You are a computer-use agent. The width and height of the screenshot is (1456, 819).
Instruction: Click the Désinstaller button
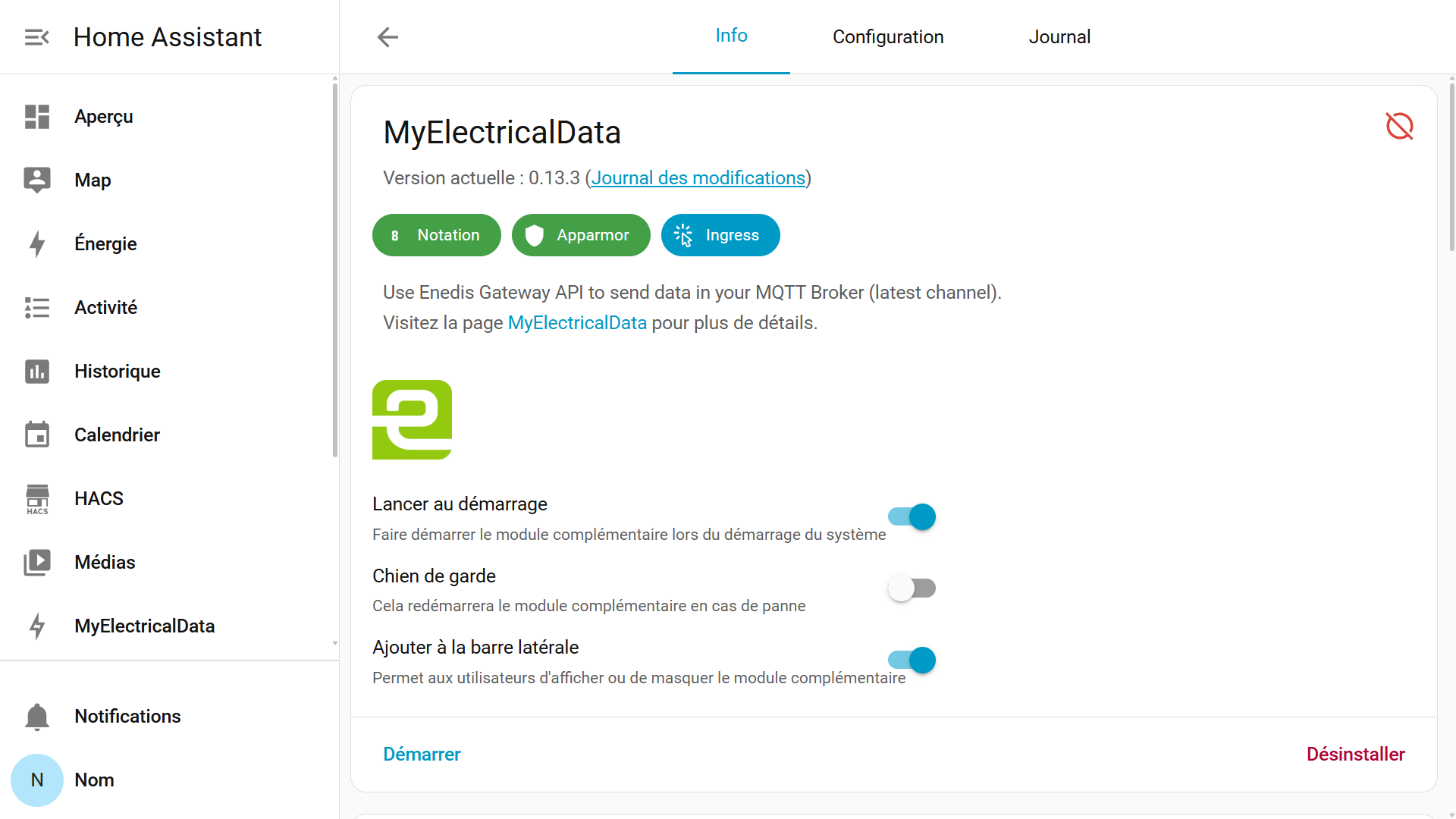coord(1355,755)
